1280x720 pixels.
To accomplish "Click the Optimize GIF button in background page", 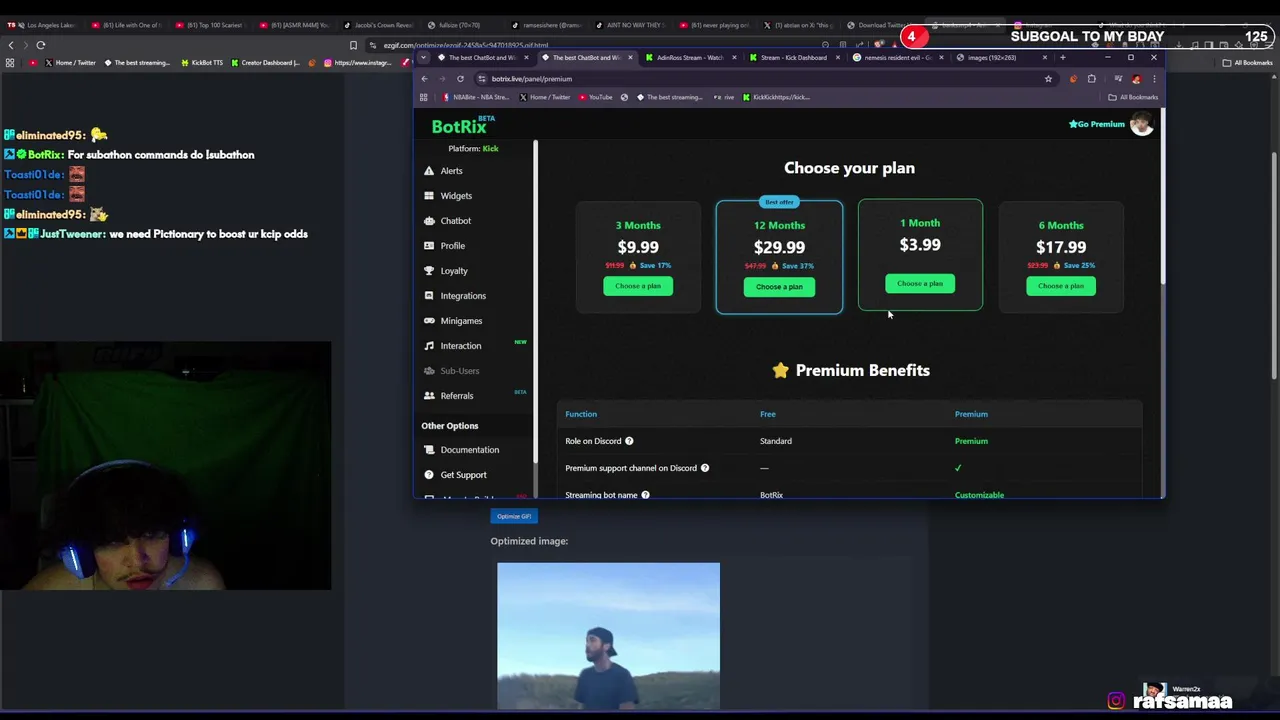I will click(514, 516).
